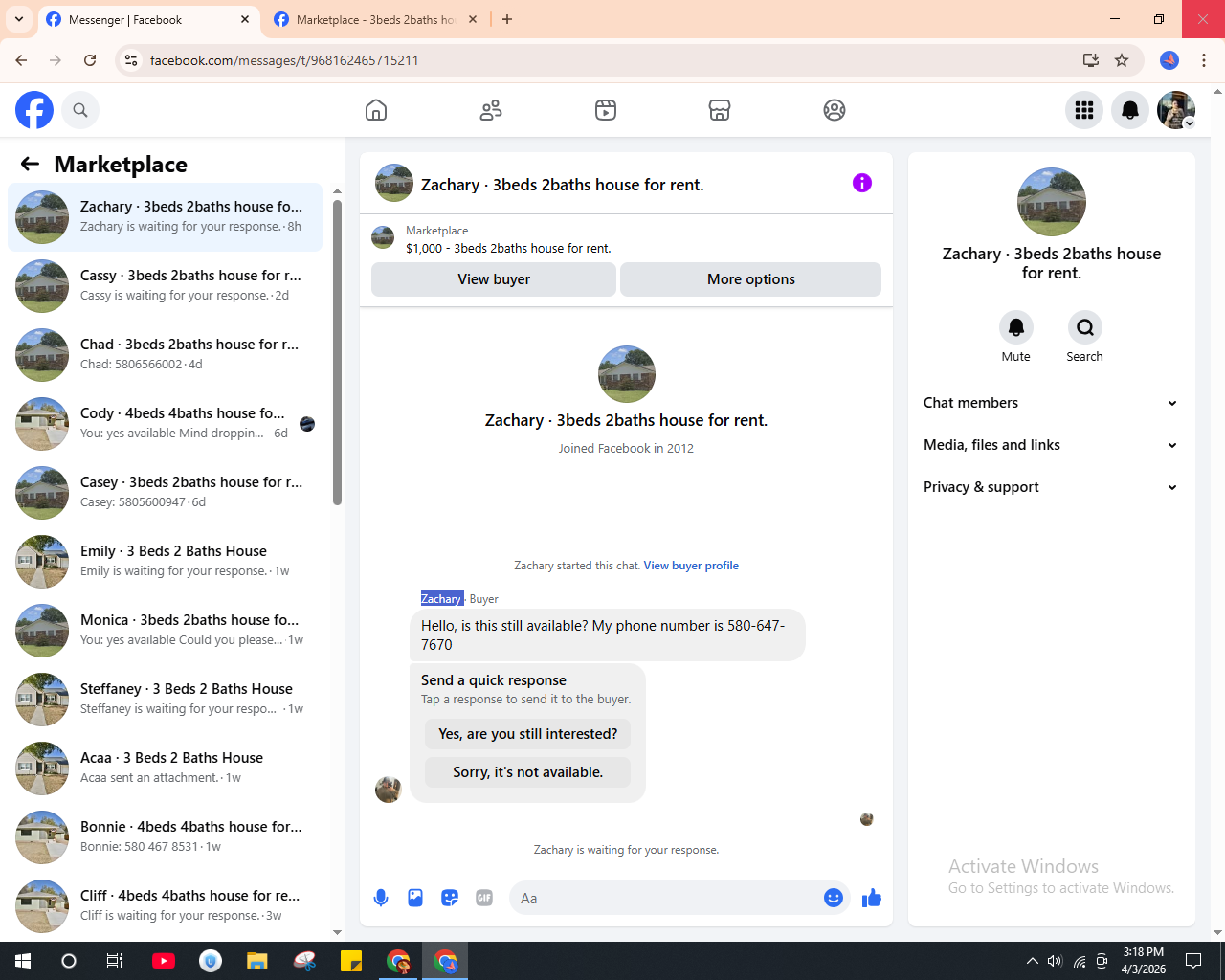
Task: Open the account profile picture menu
Action: [1176, 110]
